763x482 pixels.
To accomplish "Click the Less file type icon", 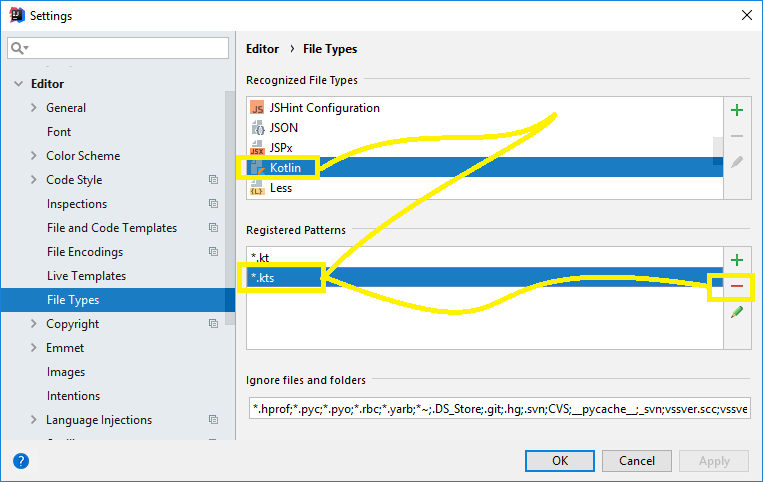I will (257, 188).
